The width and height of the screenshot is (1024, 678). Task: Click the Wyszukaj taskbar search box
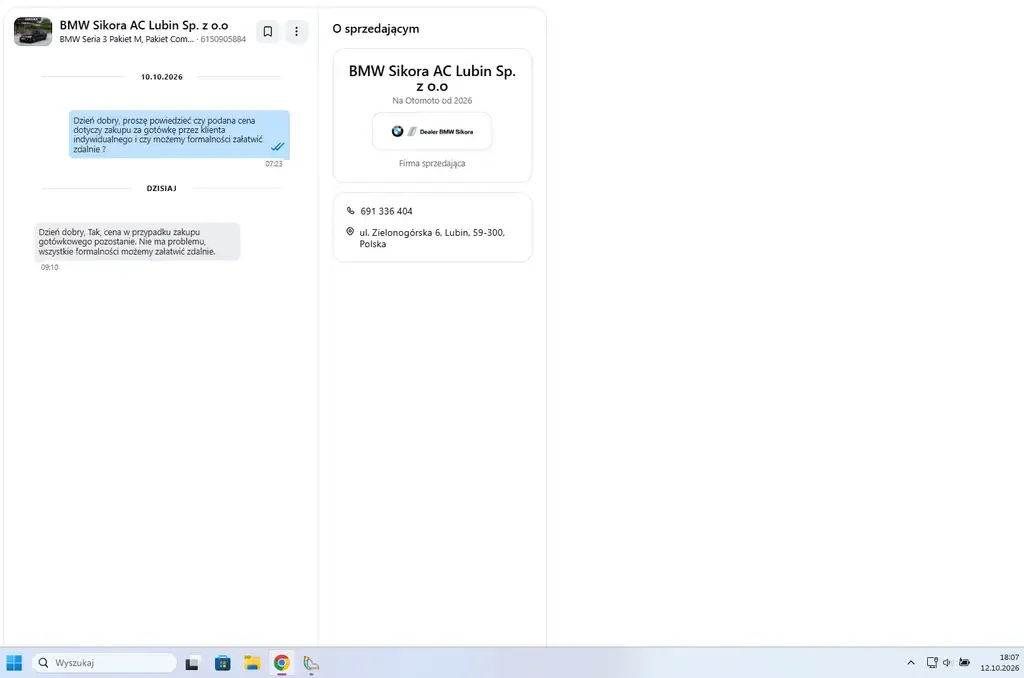[x=104, y=663]
